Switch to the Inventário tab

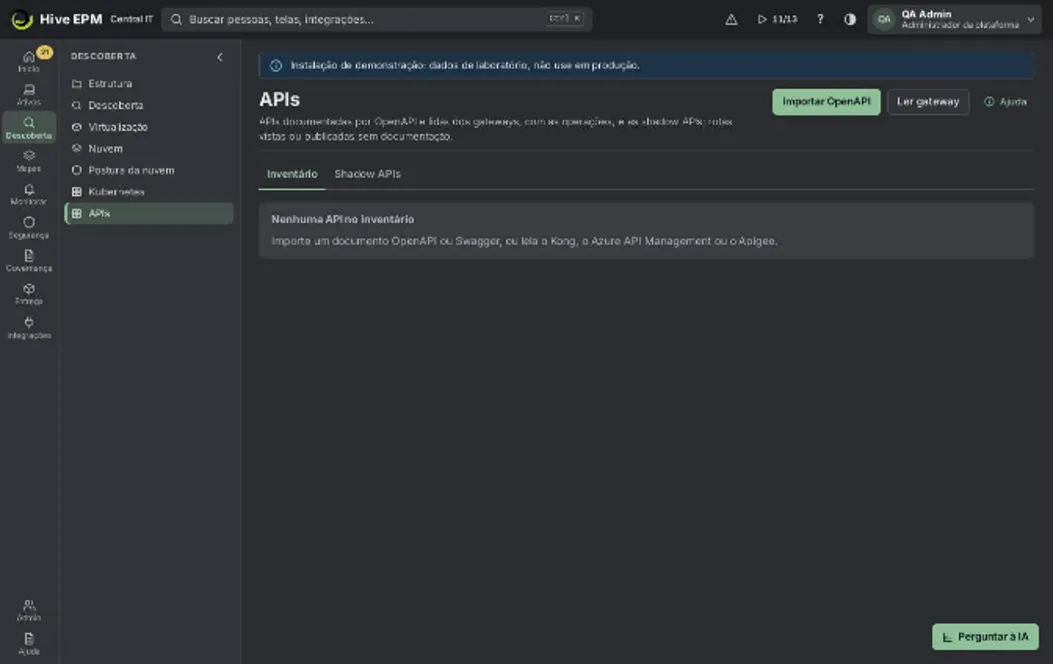coord(292,175)
